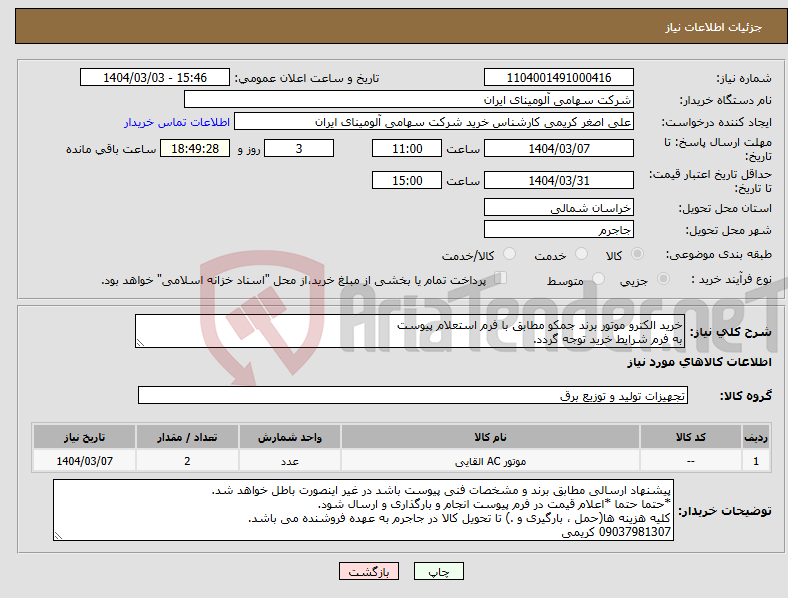This screenshot has height=598, width=788.
Task: Click the response deadline time 11:00 field
Action: pyautogui.click(x=407, y=149)
